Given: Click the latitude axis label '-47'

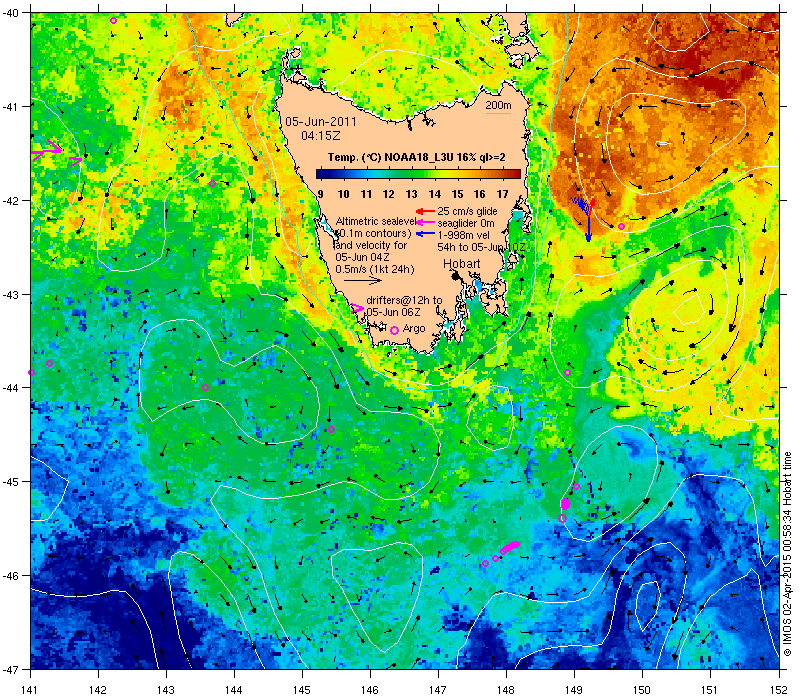Looking at the screenshot, I should pyautogui.click(x=9, y=669).
